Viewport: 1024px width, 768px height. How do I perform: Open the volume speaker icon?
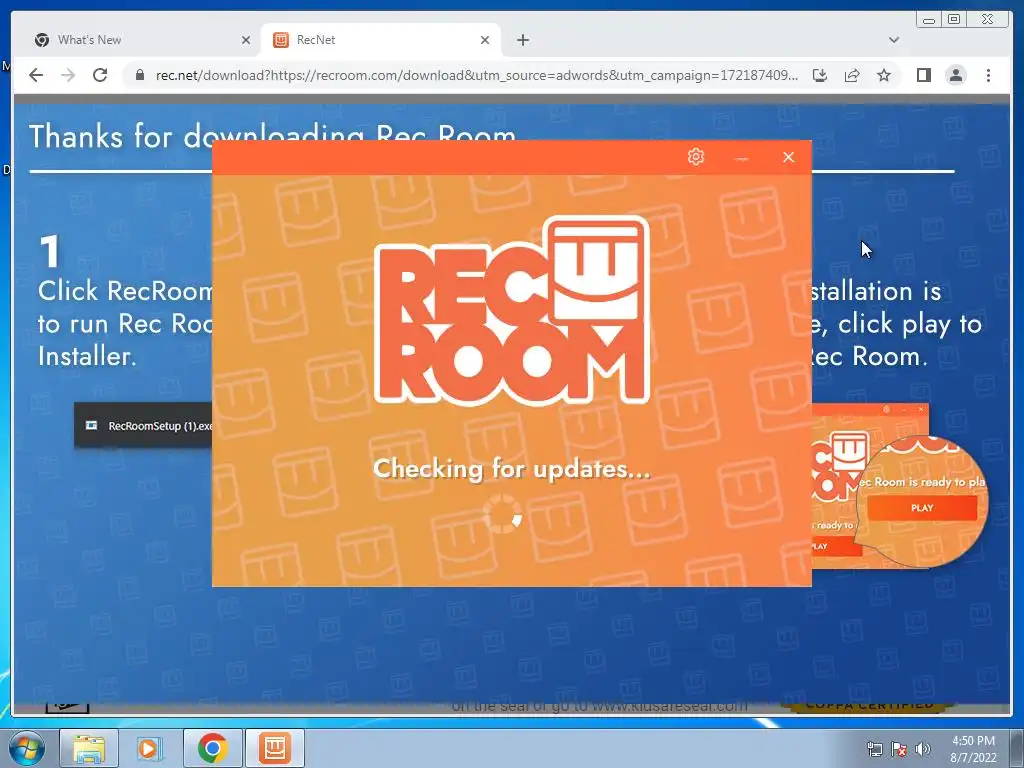click(x=923, y=749)
